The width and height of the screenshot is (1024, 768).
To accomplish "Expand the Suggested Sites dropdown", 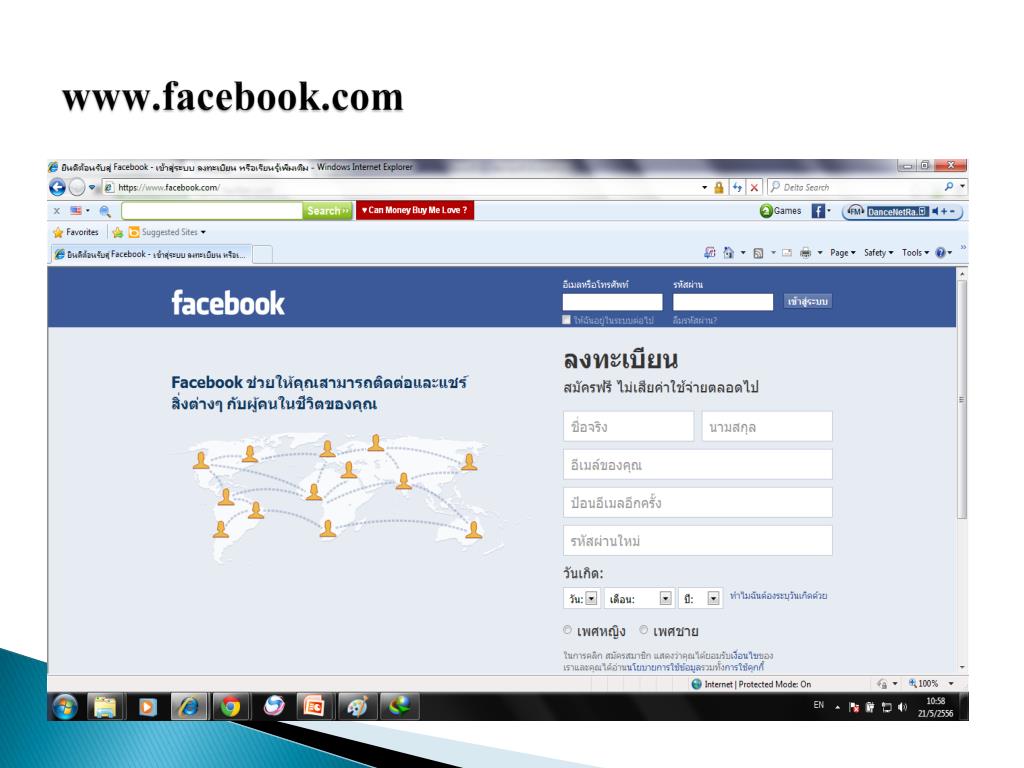I will (204, 232).
